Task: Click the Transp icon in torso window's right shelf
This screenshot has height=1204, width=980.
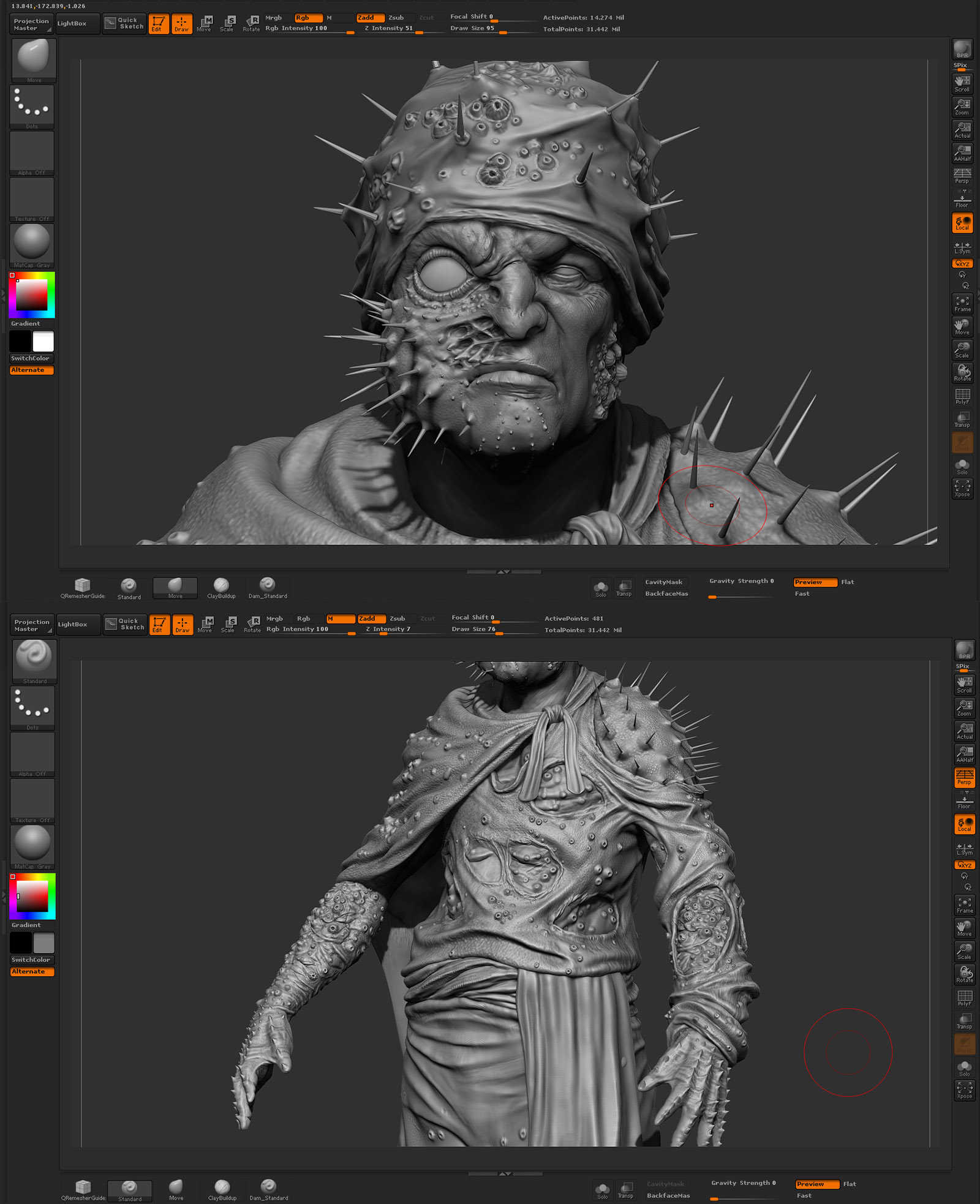Action: (x=964, y=1021)
